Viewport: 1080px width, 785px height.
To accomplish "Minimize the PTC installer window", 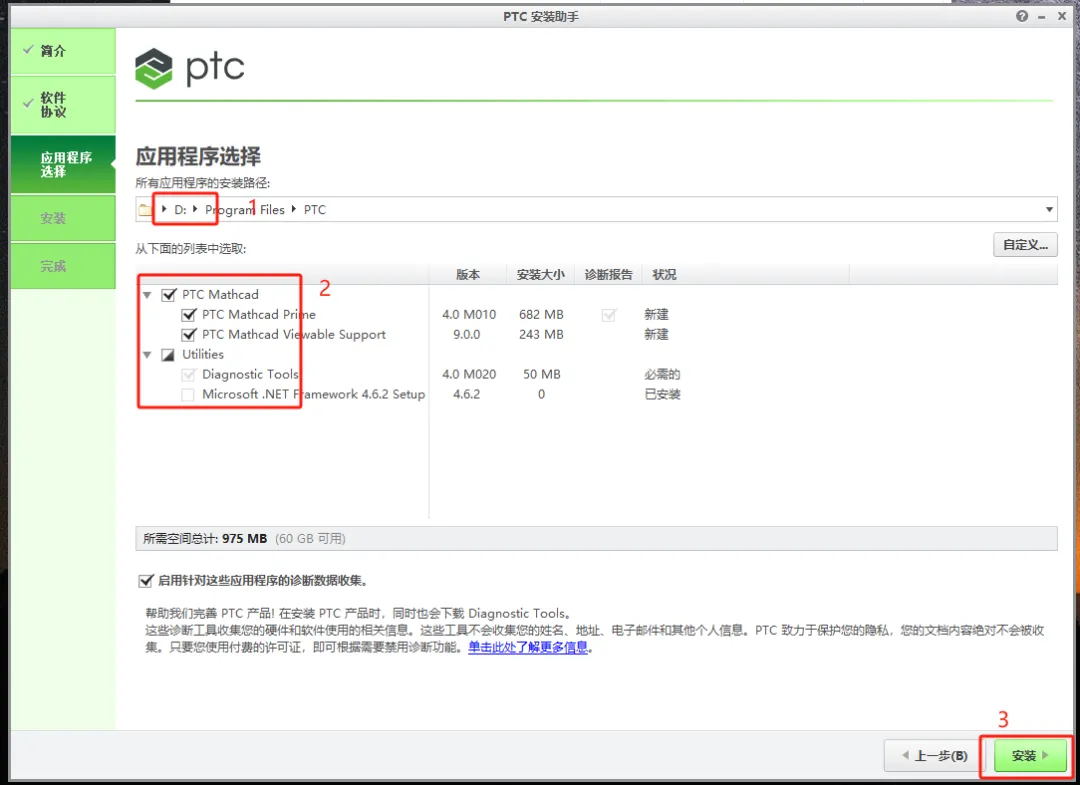I will tap(1042, 17).
